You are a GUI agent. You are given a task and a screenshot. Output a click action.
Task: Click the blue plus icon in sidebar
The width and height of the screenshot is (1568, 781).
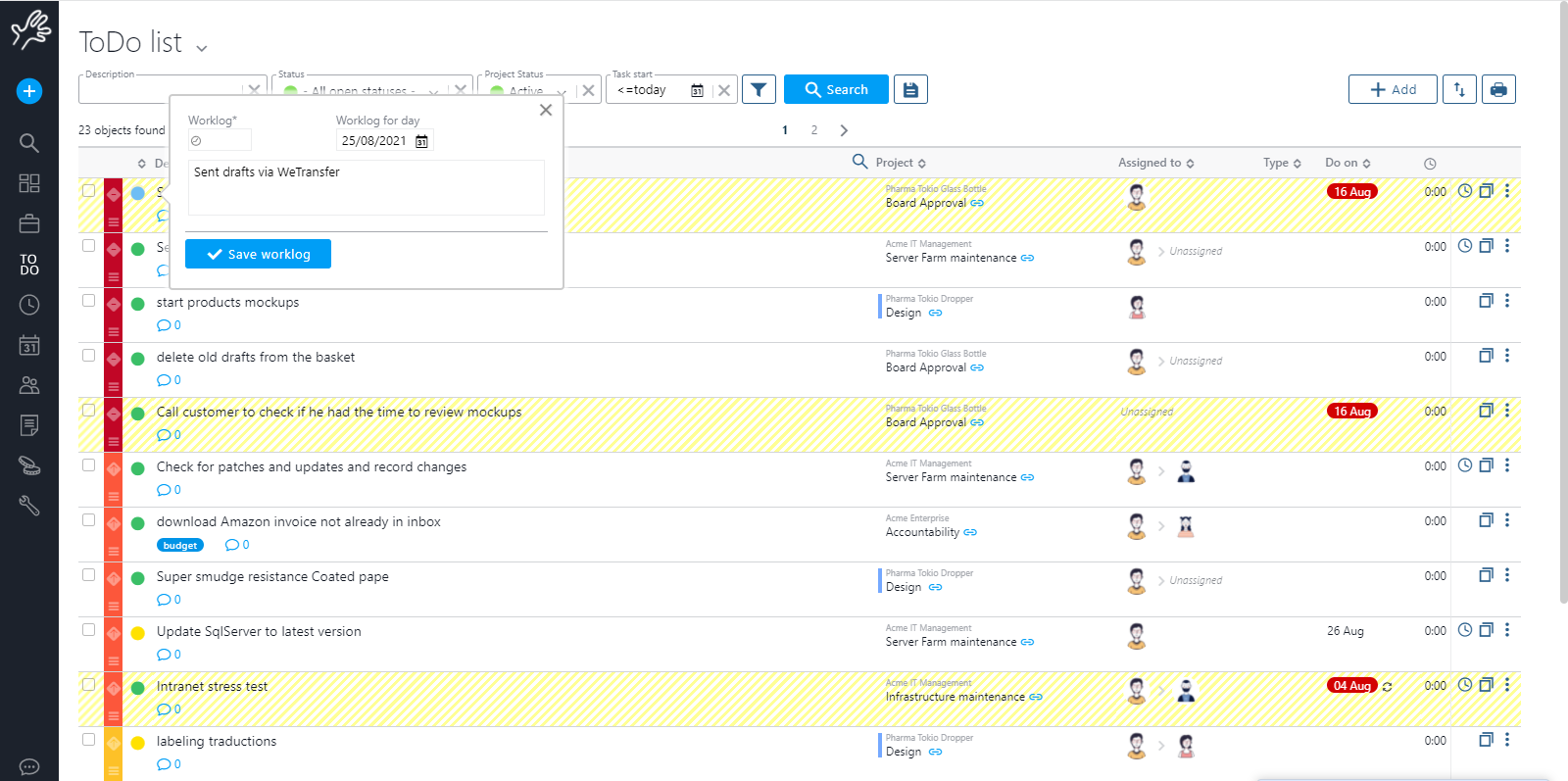click(x=29, y=91)
